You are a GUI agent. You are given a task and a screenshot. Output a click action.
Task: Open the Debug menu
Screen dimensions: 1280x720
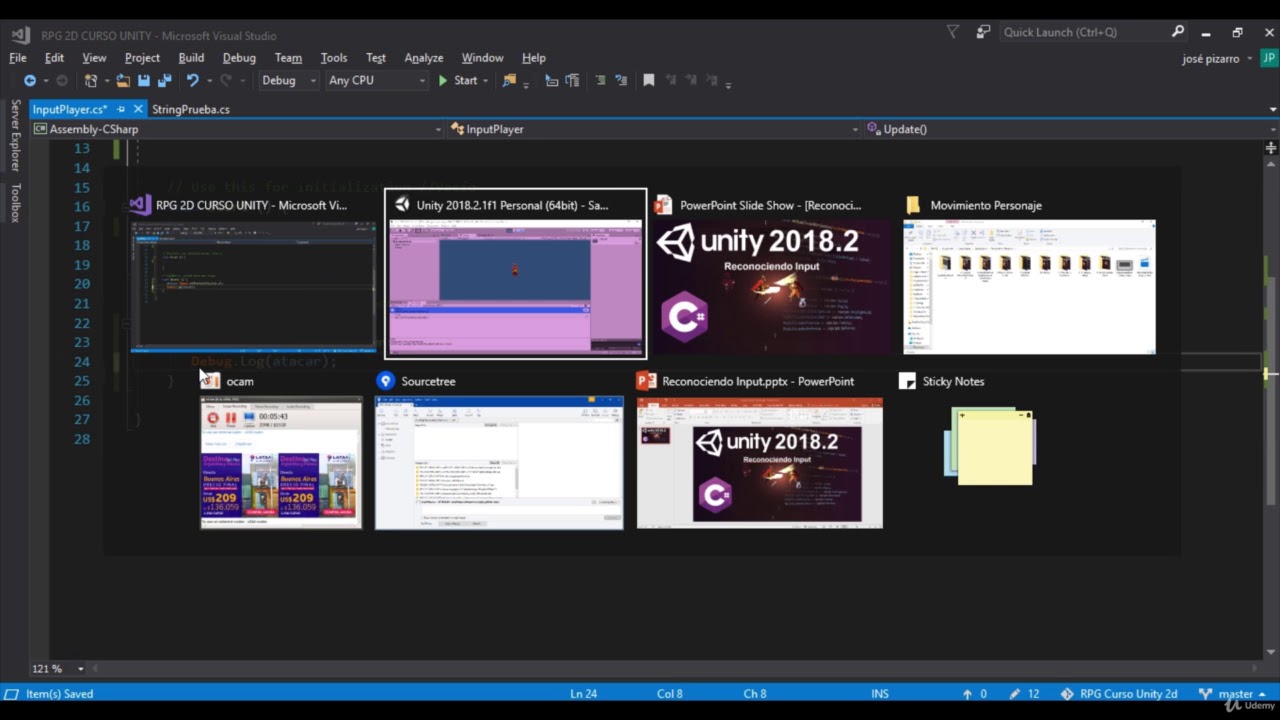(239, 58)
